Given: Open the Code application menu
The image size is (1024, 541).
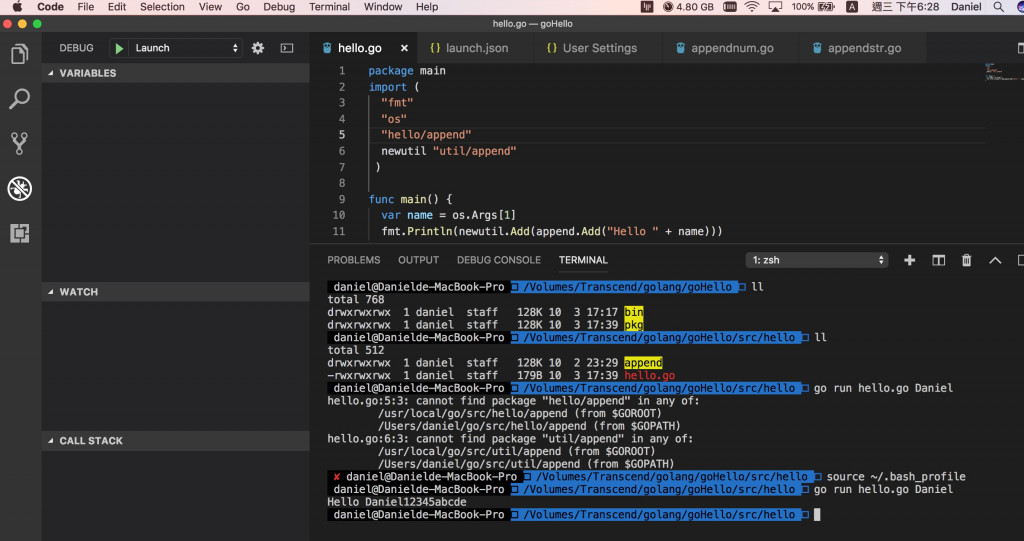Looking at the screenshot, I should click(50, 7).
